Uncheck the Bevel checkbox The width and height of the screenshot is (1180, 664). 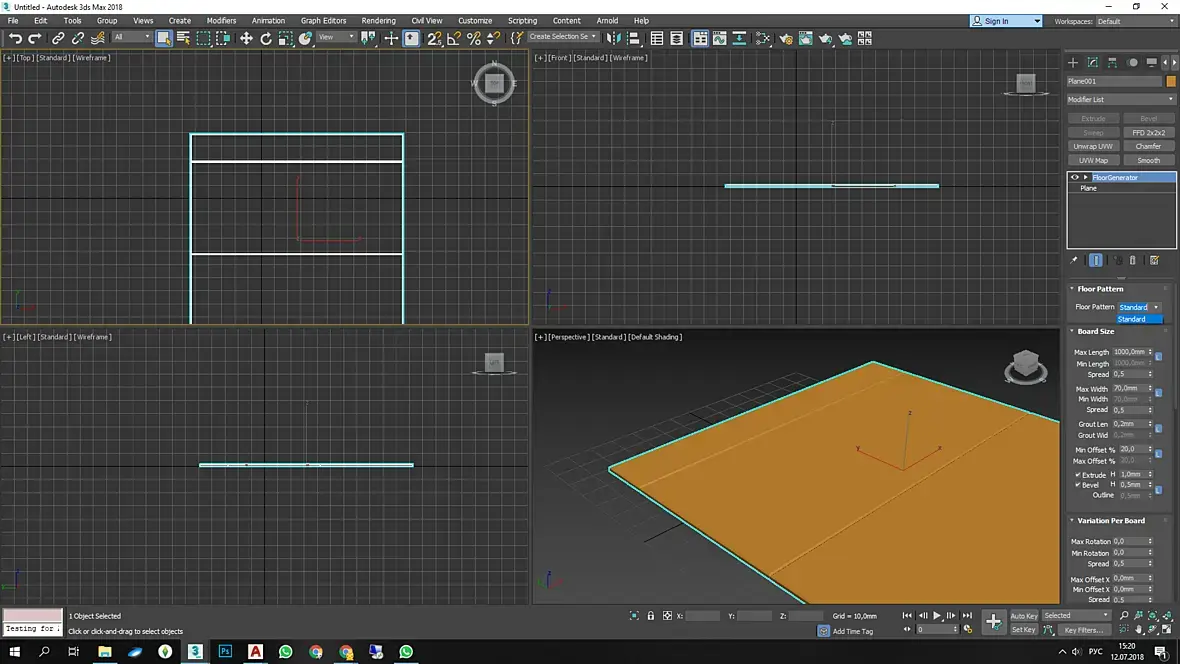(1077, 485)
